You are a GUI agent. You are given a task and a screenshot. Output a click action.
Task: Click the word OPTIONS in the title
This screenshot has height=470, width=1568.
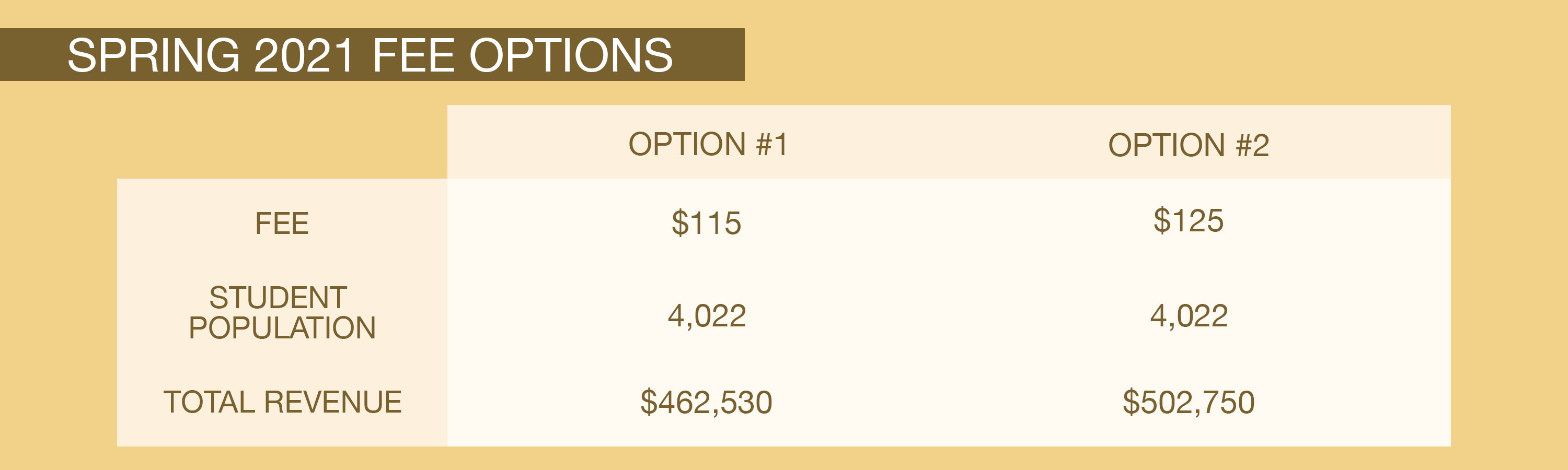pos(571,55)
